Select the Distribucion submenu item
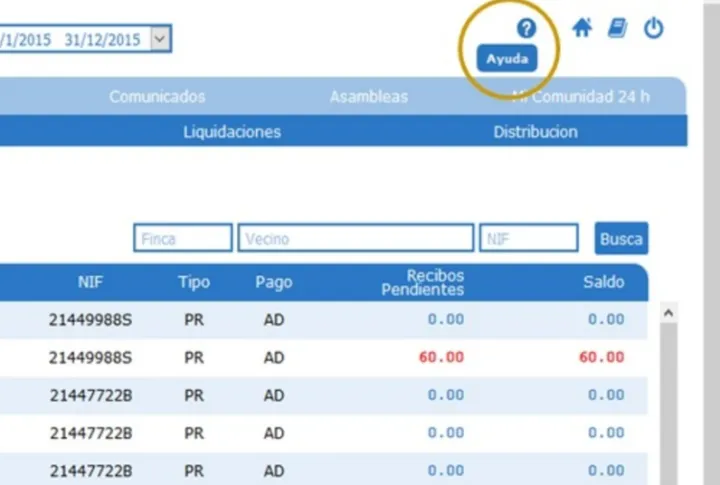This screenshot has height=485, width=720. pyautogui.click(x=535, y=132)
